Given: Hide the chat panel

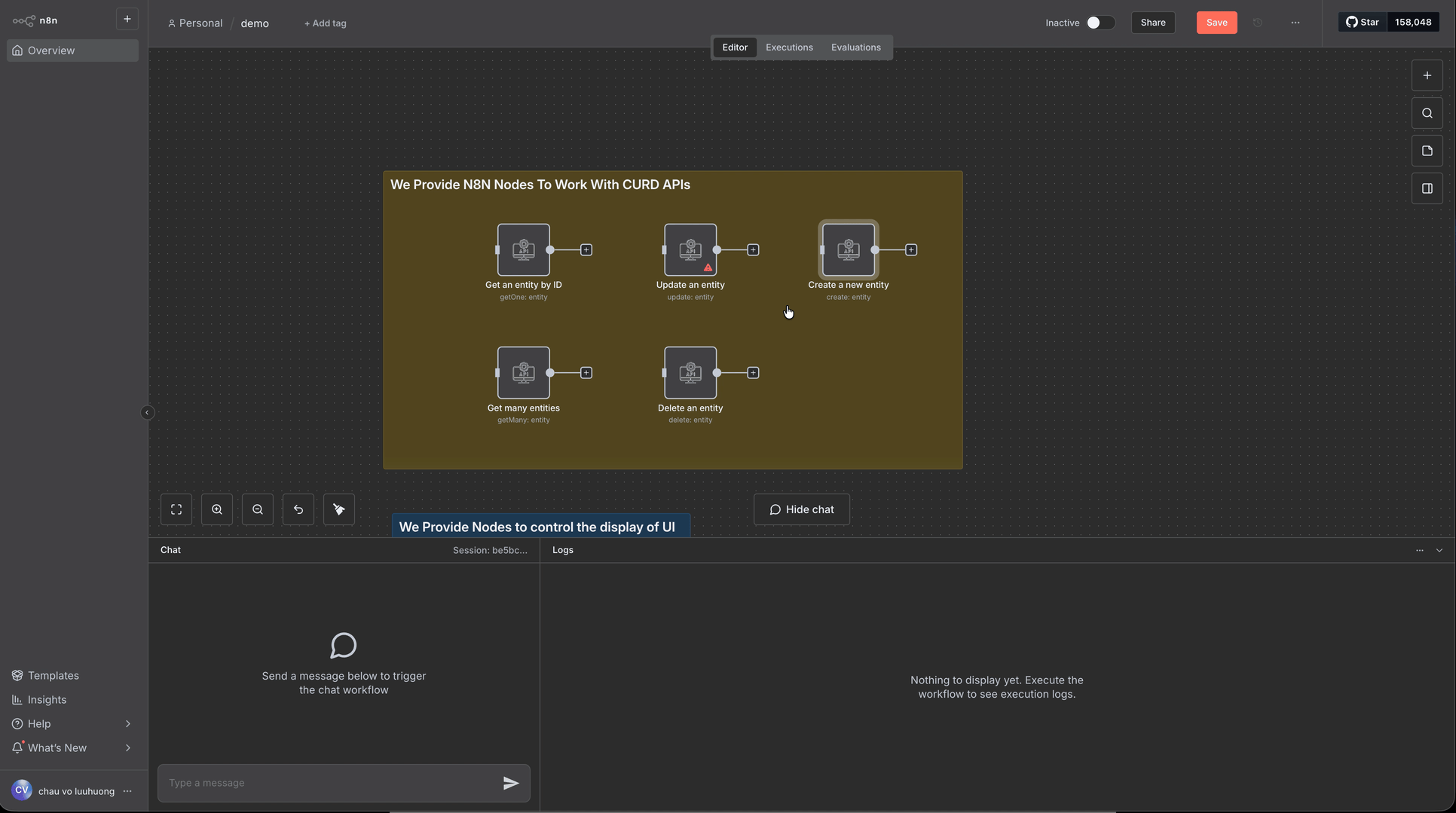Looking at the screenshot, I should pos(801,509).
